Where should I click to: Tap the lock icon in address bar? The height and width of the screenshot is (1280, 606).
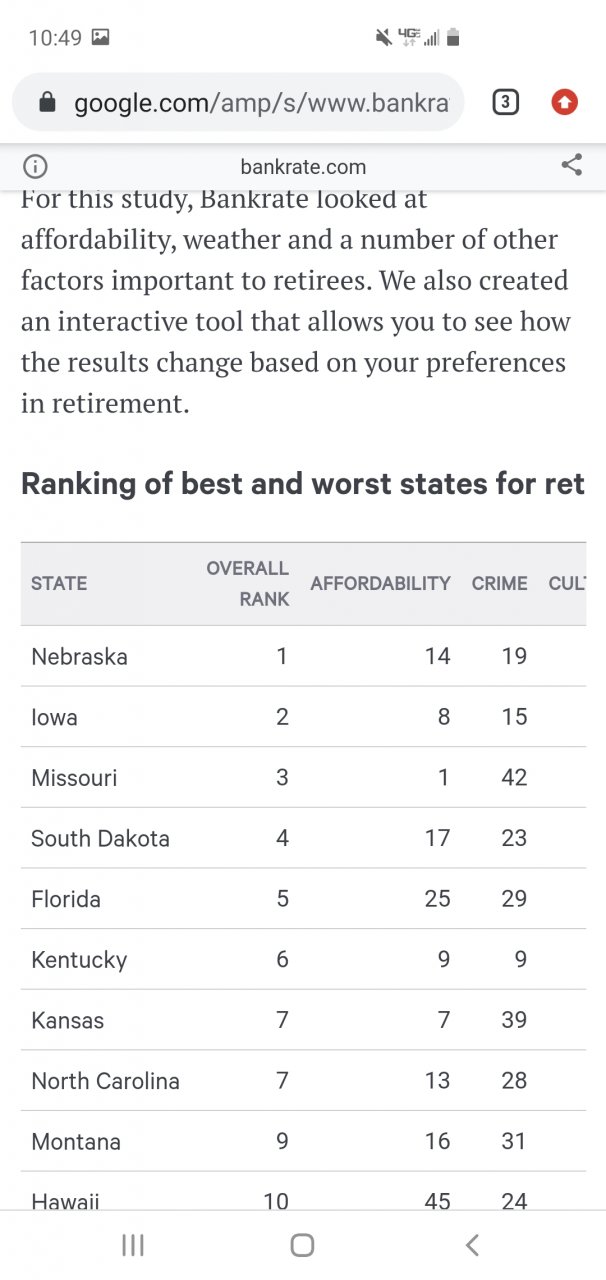(46, 102)
